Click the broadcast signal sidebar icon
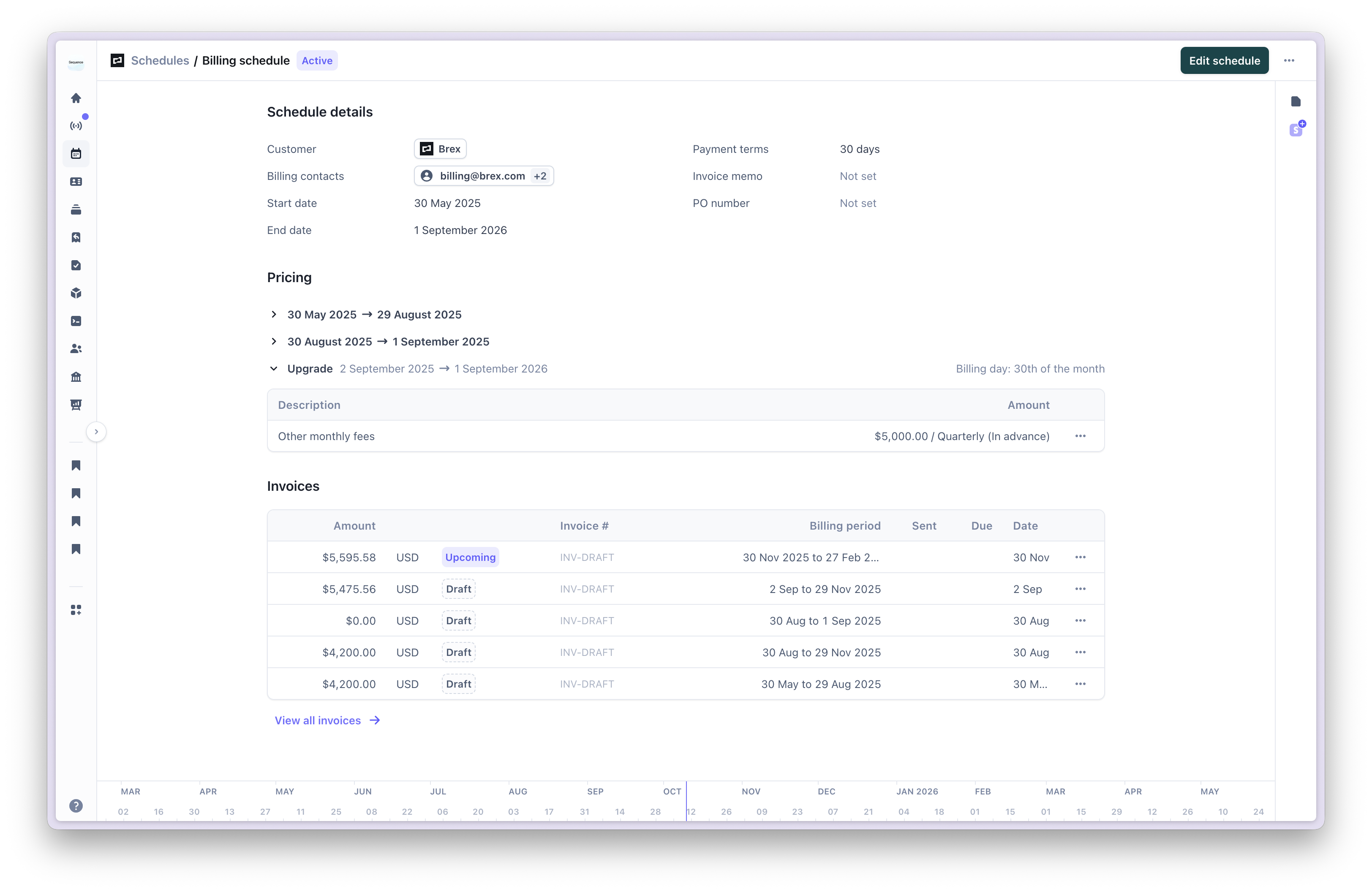The height and width of the screenshot is (892, 1372). (x=76, y=125)
